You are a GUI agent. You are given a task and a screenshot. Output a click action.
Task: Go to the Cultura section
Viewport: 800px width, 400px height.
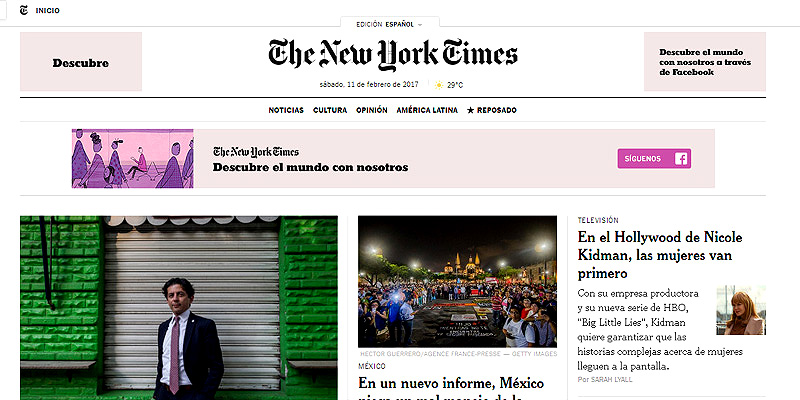coord(330,110)
